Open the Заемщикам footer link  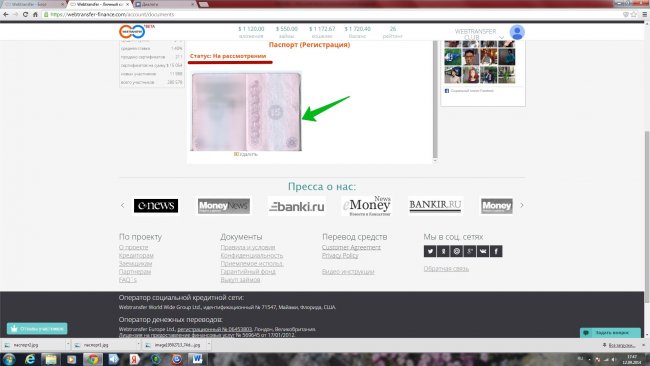(136, 264)
